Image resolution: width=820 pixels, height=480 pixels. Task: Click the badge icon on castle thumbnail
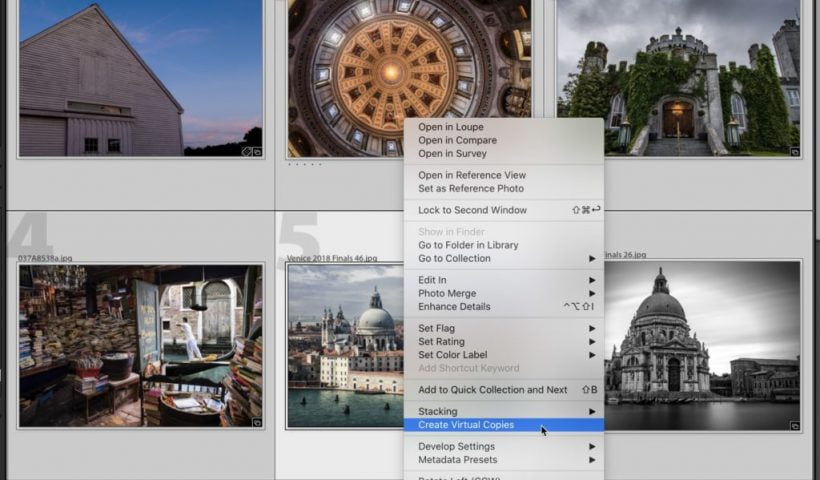tap(794, 152)
